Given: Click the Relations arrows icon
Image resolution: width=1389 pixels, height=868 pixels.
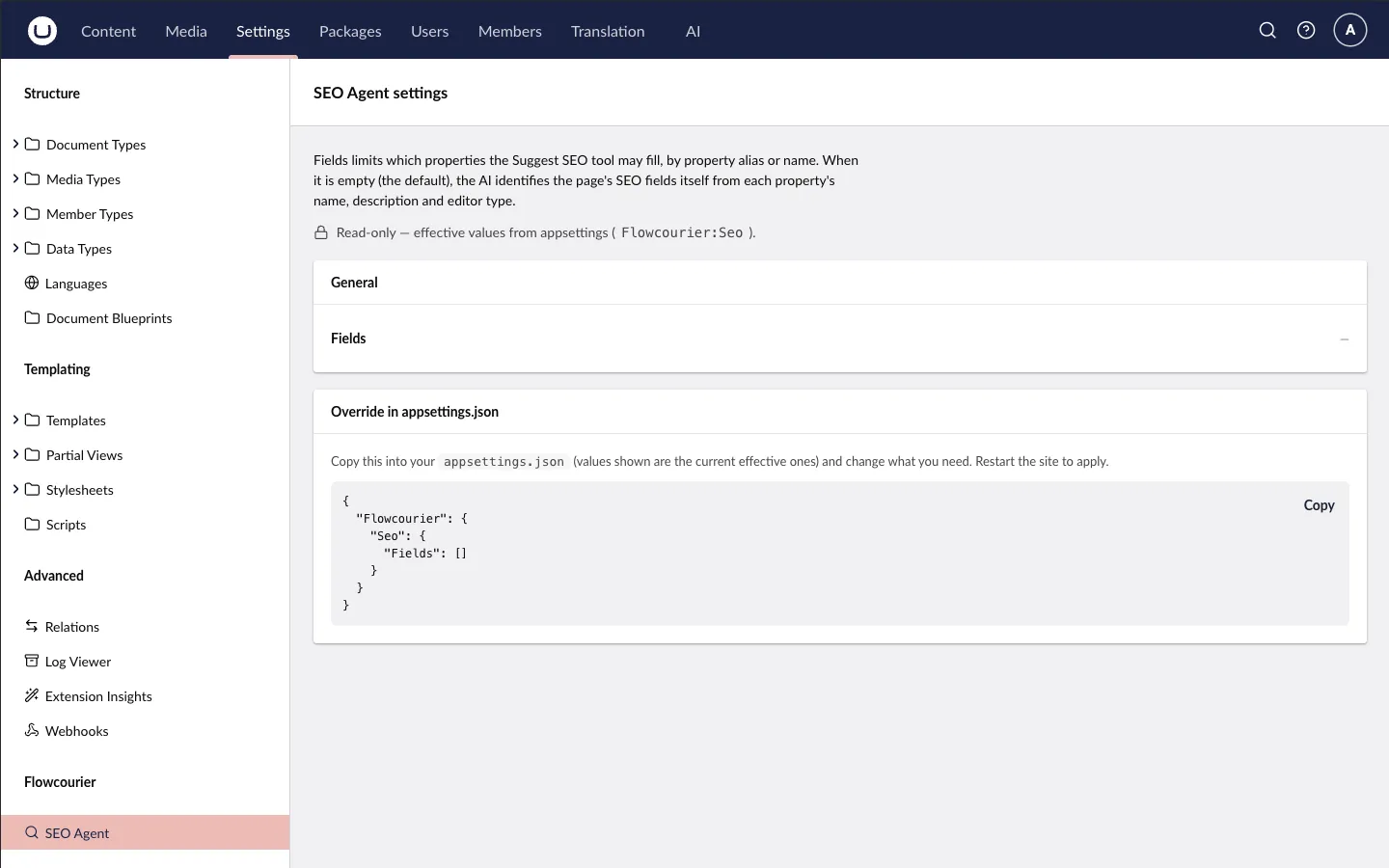Looking at the screenshot, I should click(x=32, y=626).
